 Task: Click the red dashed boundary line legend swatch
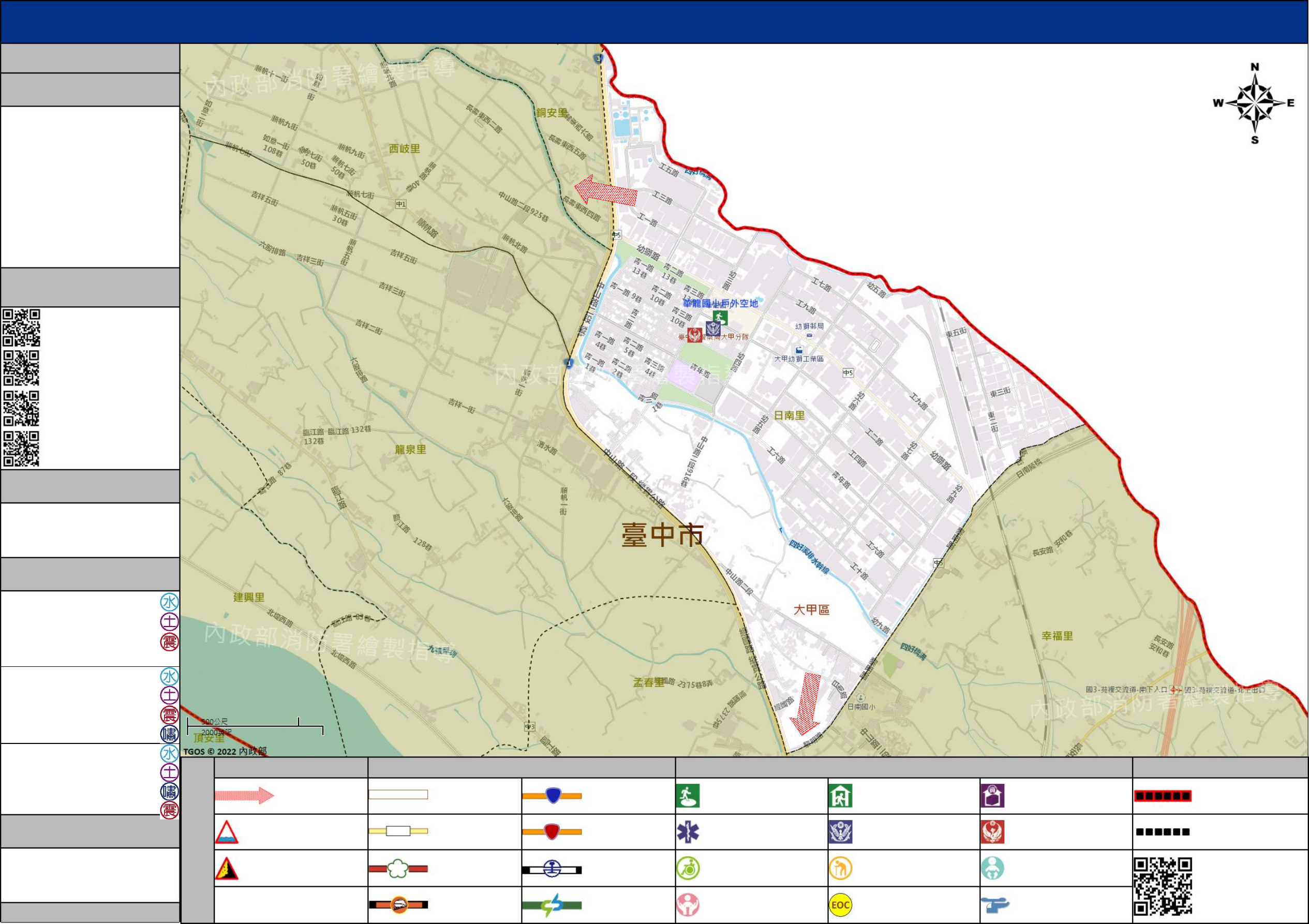pyautogui.click(x=1163, y=796)
